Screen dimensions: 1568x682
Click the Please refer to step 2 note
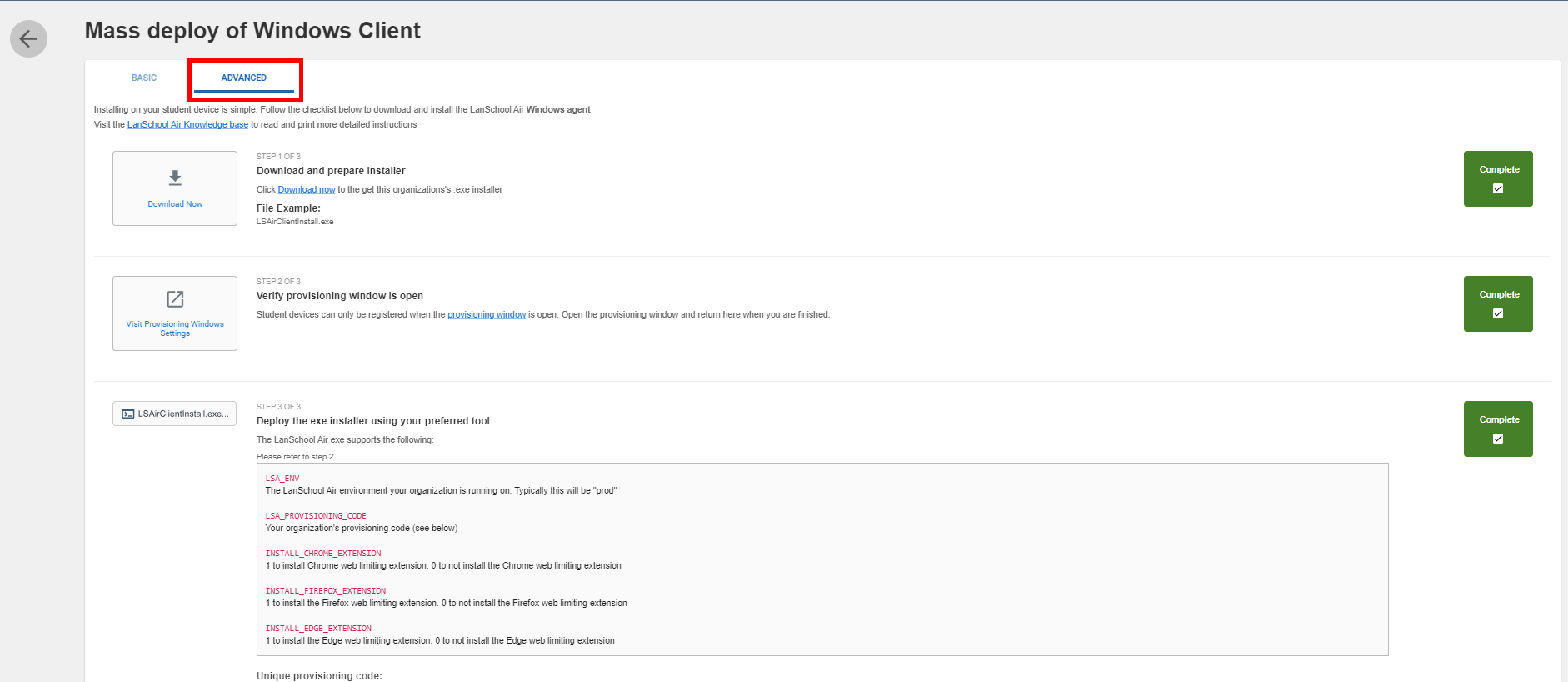(x=296, y=457)
